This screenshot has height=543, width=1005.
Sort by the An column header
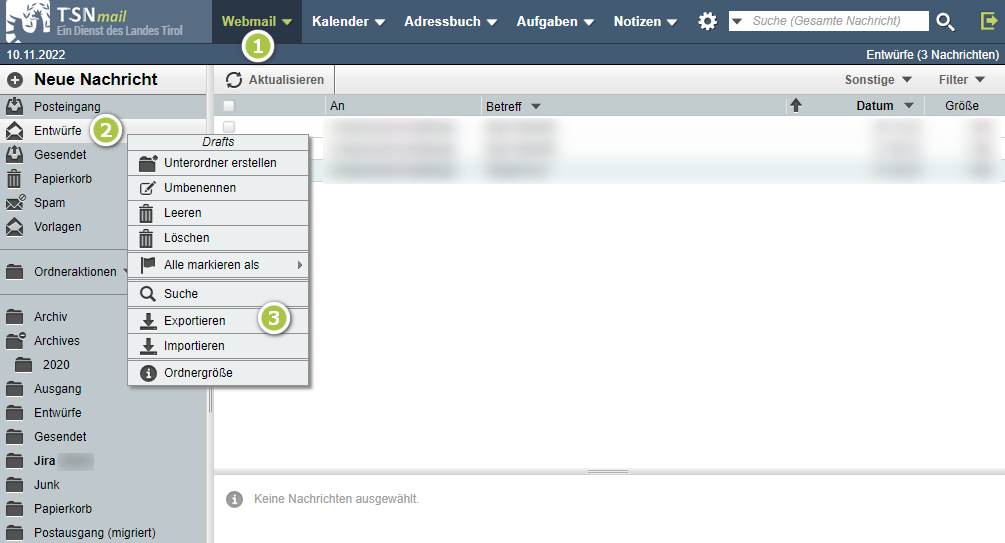point(337,106)
